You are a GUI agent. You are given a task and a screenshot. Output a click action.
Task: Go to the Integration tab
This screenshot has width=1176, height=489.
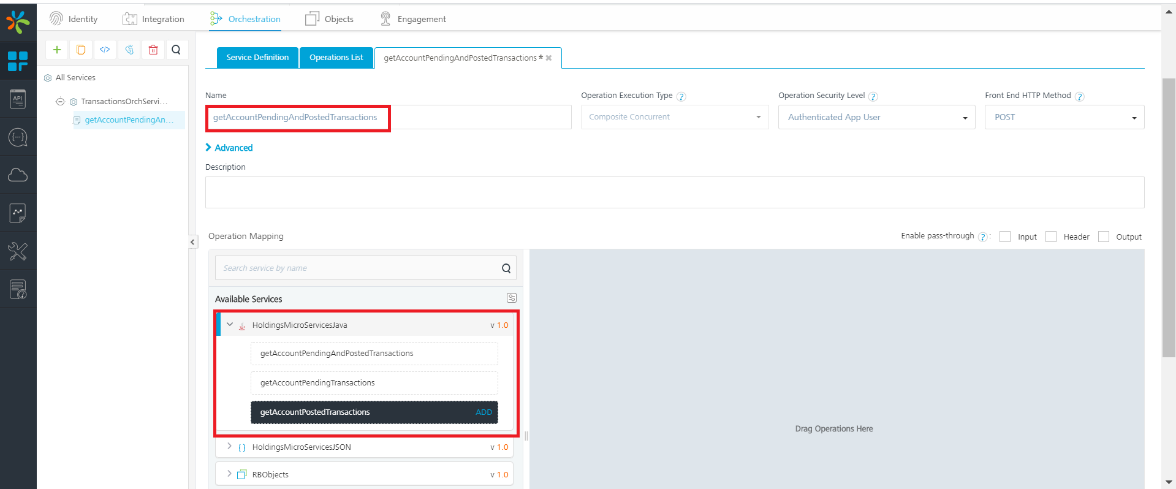click(x=153, y=19)
